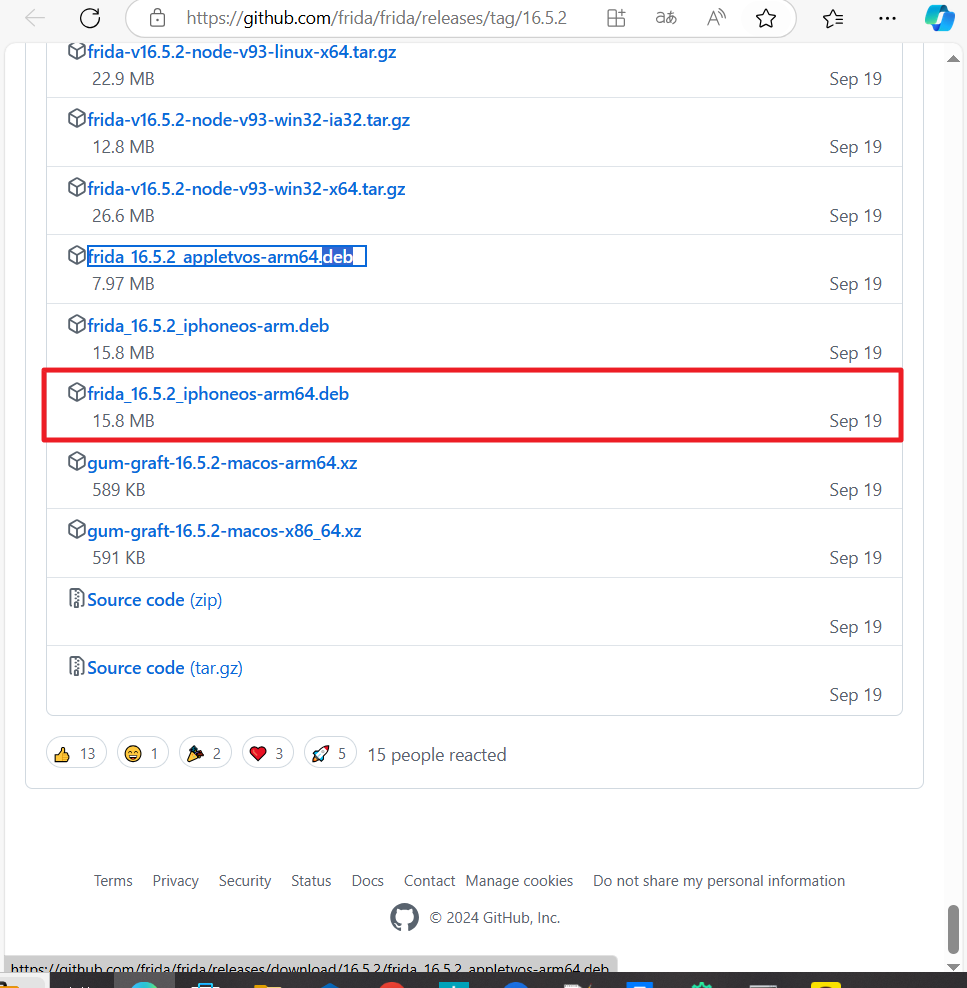Image resolution: width=967 pixels, height=988 pixels.
Task: Click package icon beside gum-graft macos-arm64.xz
Action: (76, 461)
